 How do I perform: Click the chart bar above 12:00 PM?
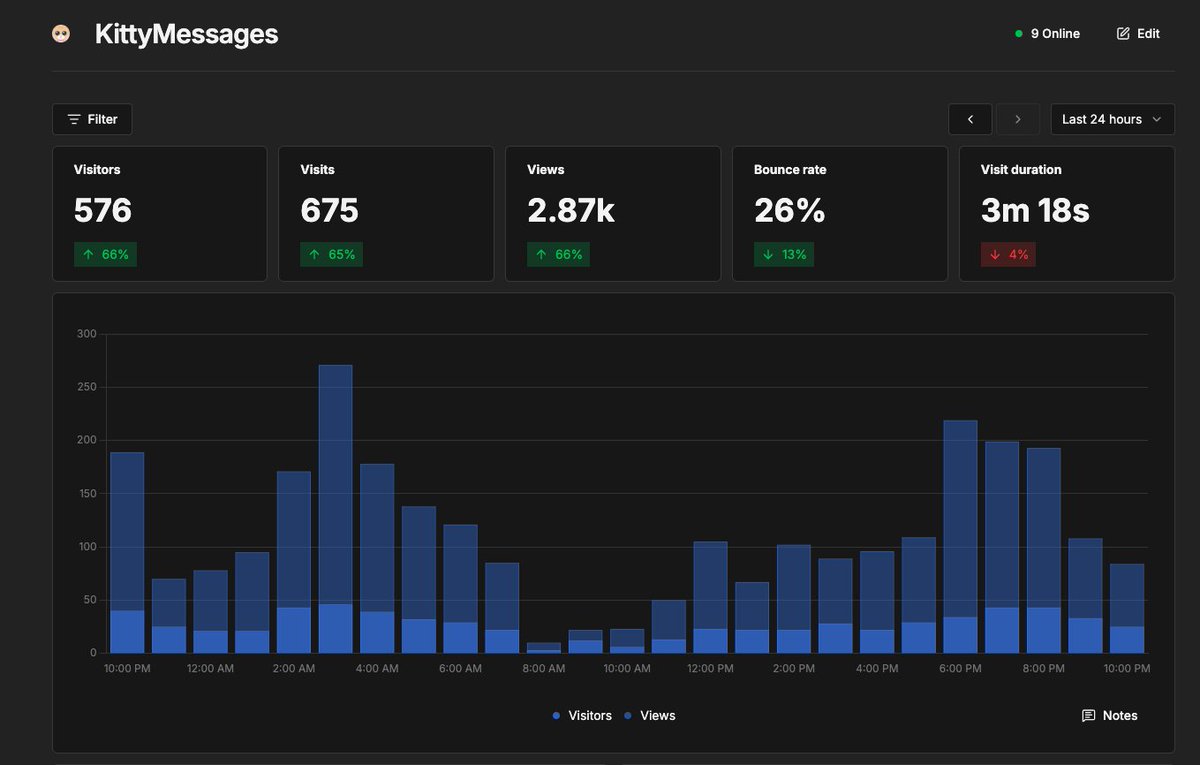(x=711, y=597)
